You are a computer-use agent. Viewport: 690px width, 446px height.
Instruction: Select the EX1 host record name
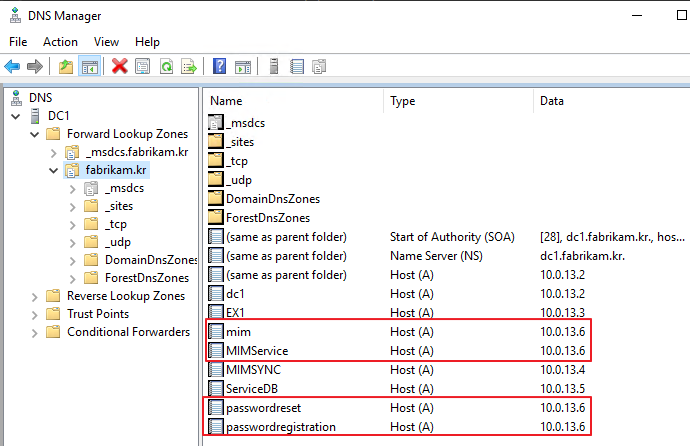point(235,313)
